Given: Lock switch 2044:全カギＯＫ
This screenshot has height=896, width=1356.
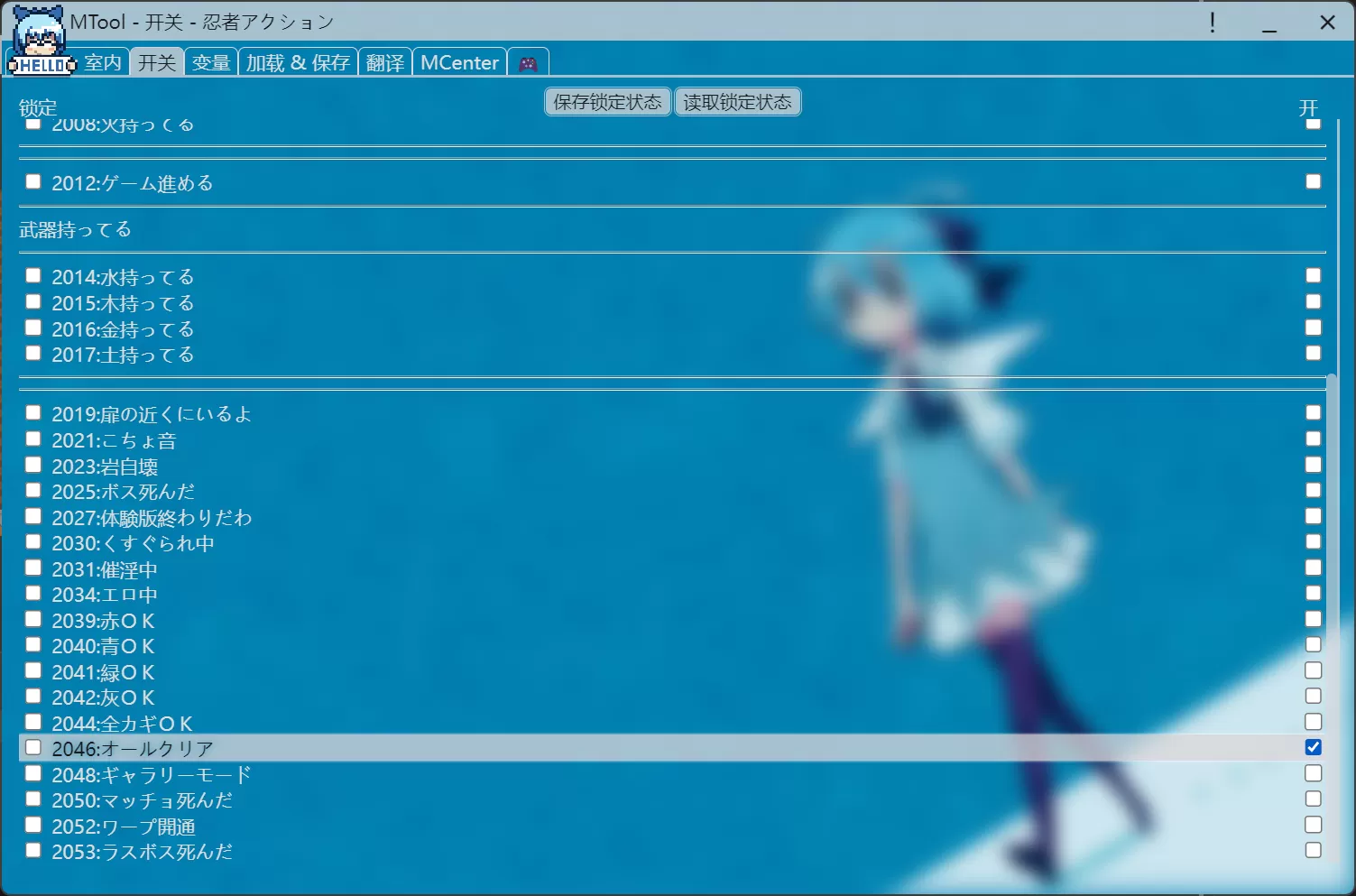Looking at the screenshot, I should click(x=33, y=722).
